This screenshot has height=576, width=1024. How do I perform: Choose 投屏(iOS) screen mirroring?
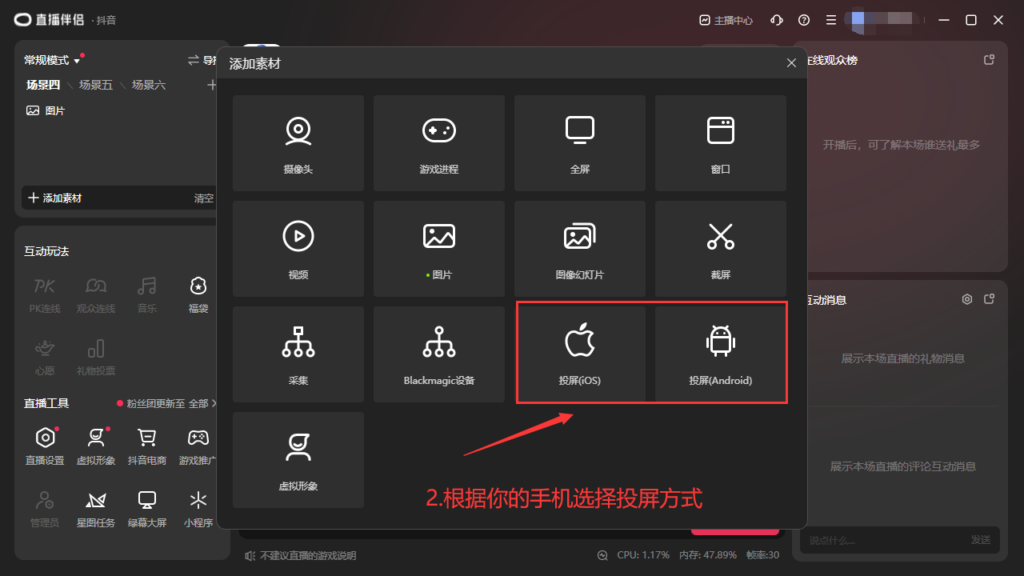click(580, 354)
